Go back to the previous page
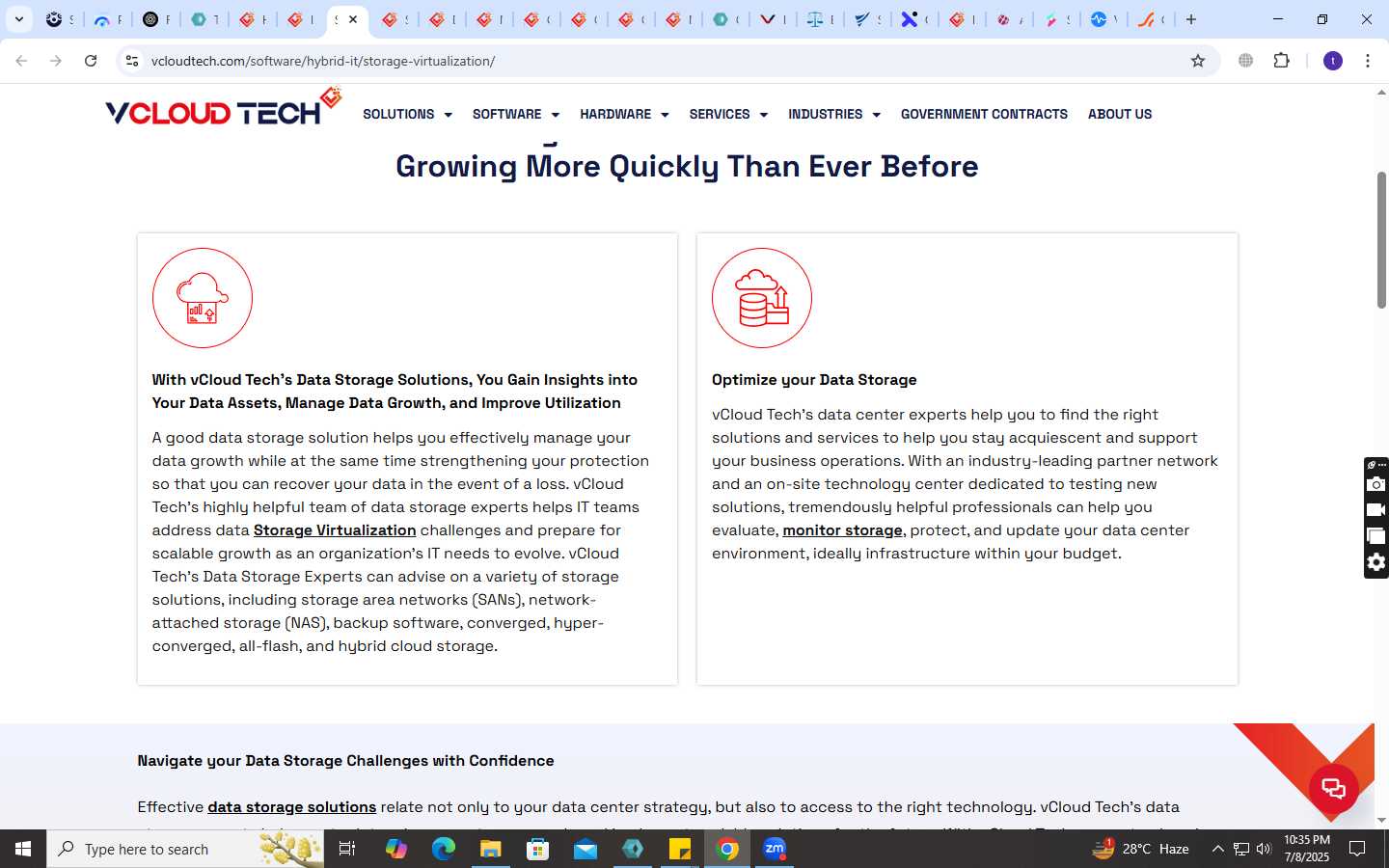Image resolution: width=1389 pixels, height=868 pixels. [21, 61]
